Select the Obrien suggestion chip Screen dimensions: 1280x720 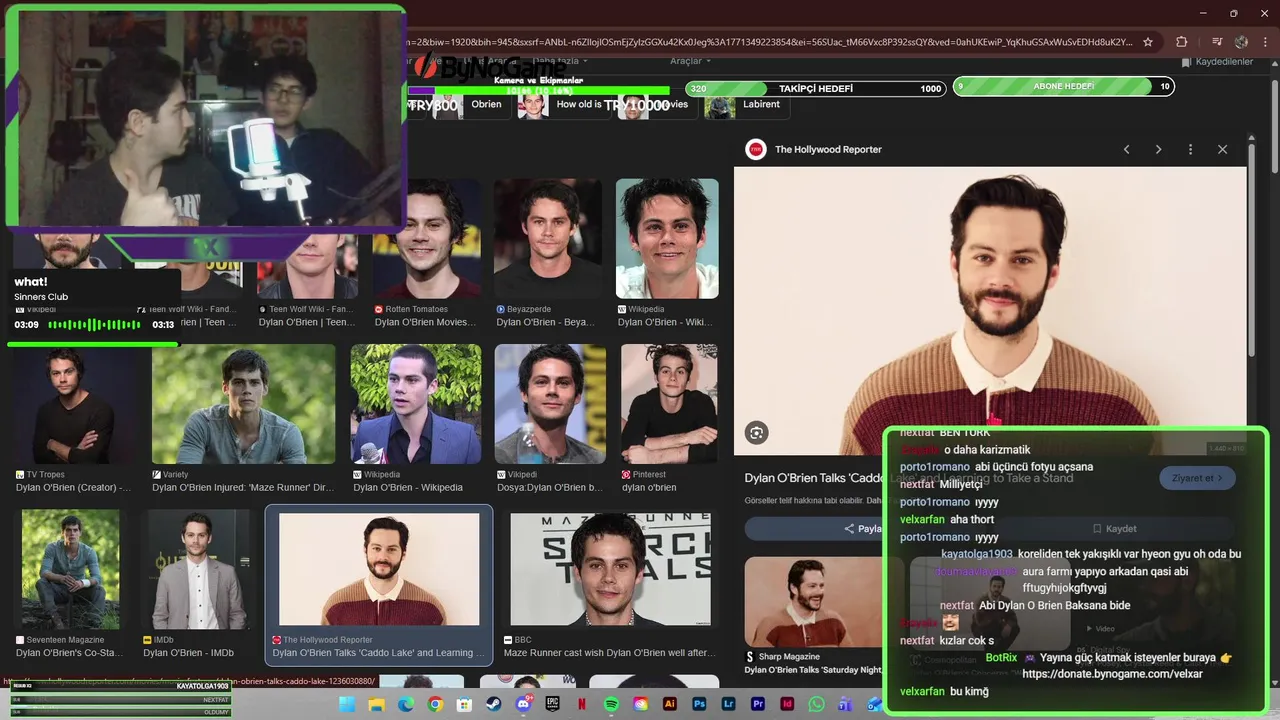[x=470, y=105]
